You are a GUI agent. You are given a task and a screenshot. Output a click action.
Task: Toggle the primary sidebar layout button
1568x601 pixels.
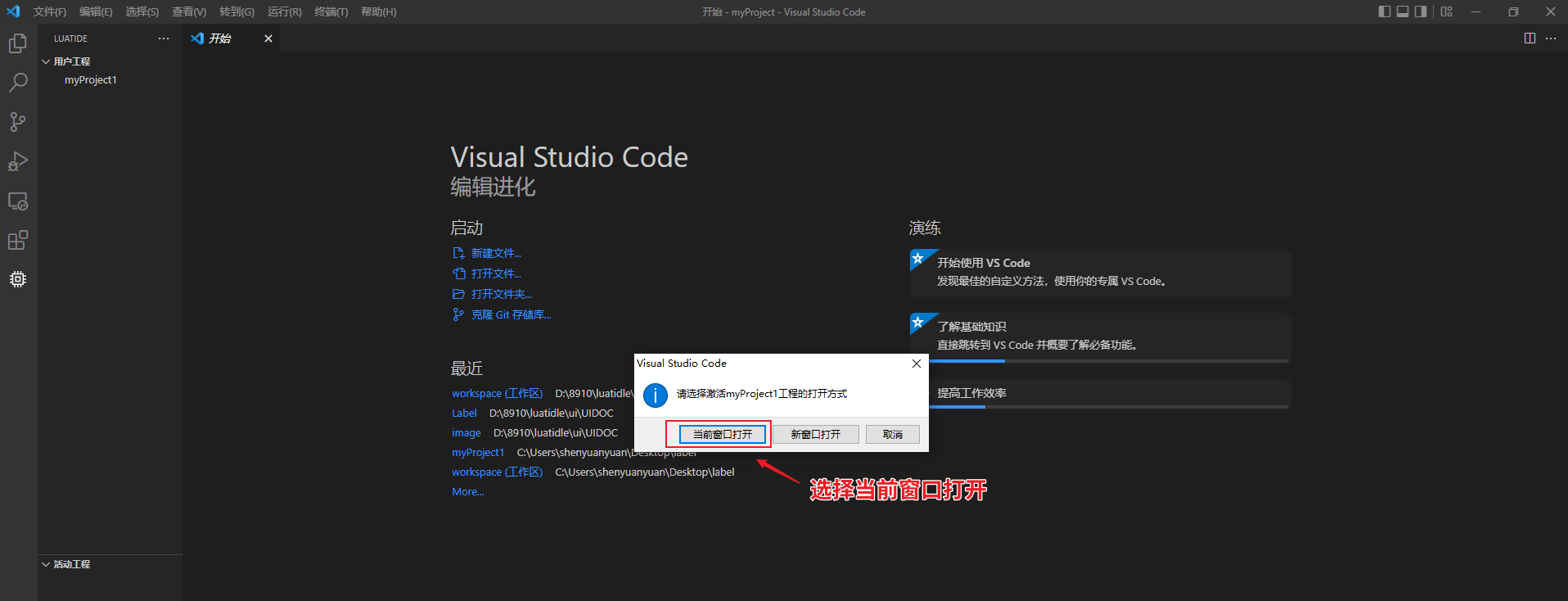(1384, 11)
